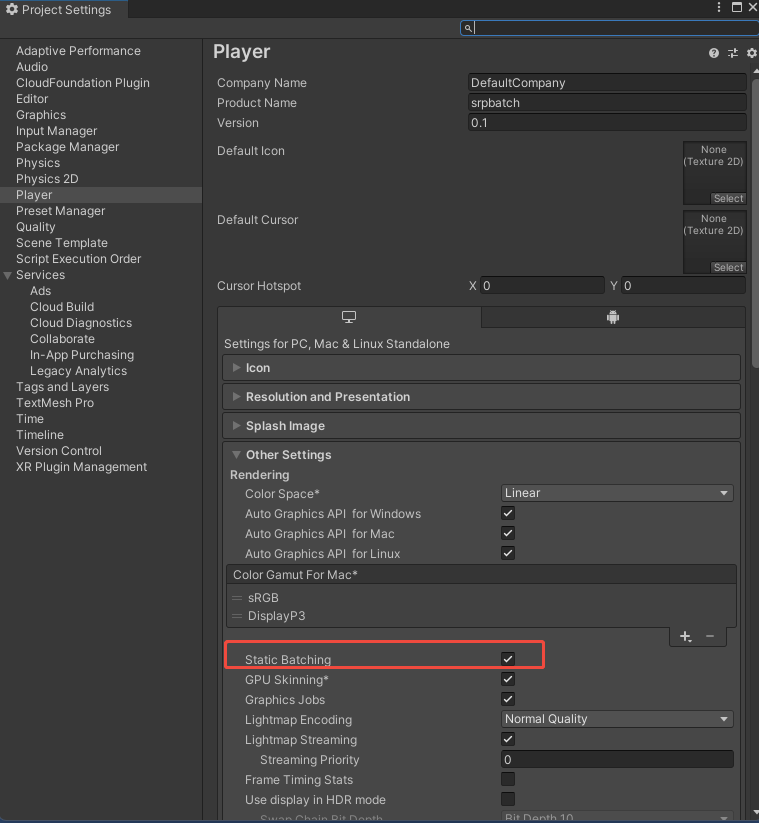Focus the settings search box
759x823 pixels.
click(609, 28)
